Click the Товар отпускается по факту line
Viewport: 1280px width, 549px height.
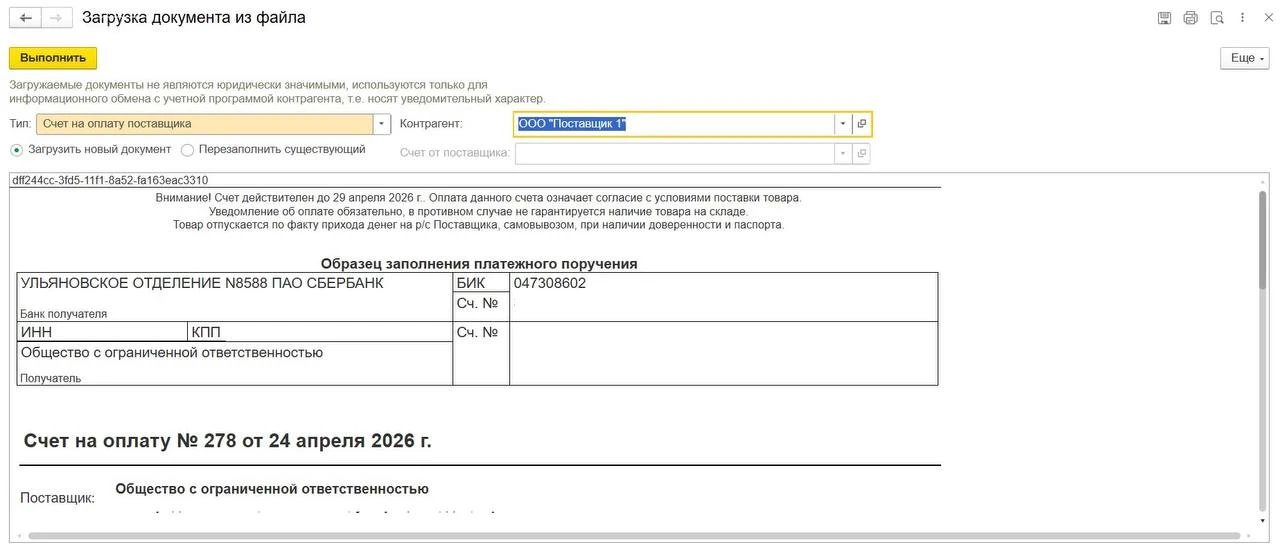pos(478,225)
